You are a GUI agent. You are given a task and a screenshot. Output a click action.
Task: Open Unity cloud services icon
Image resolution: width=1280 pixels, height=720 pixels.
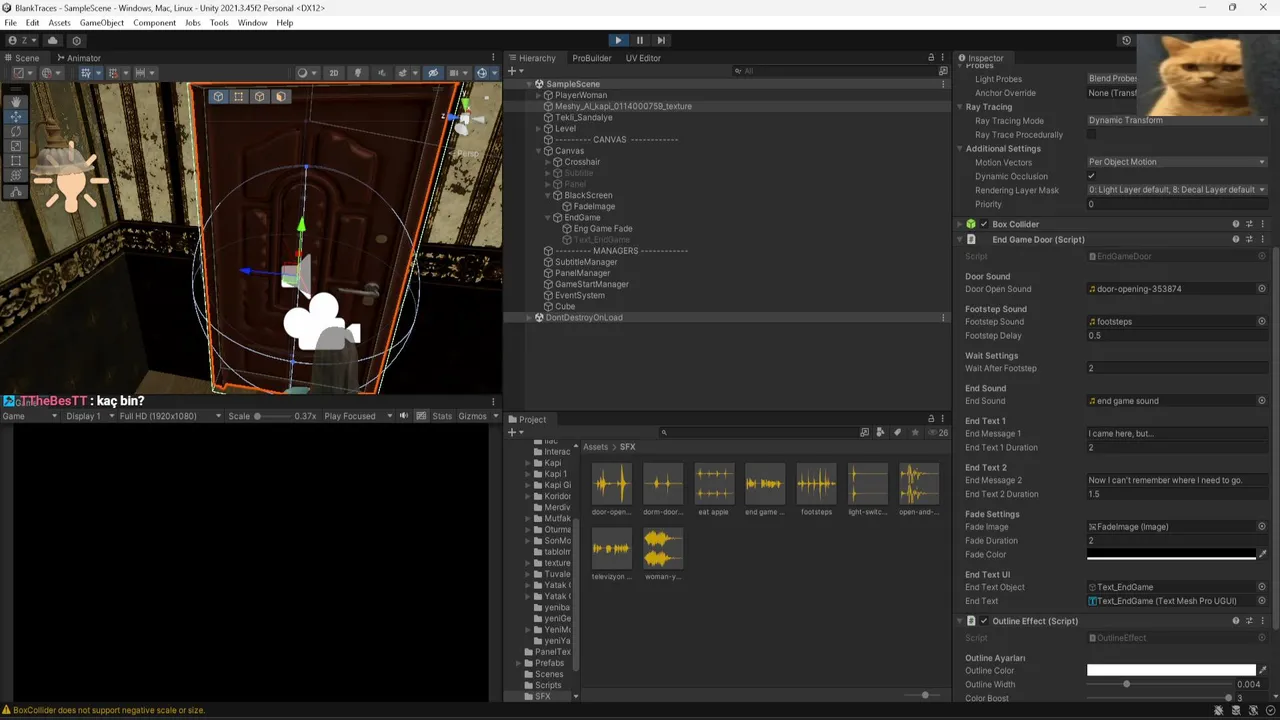click(53, 41)
